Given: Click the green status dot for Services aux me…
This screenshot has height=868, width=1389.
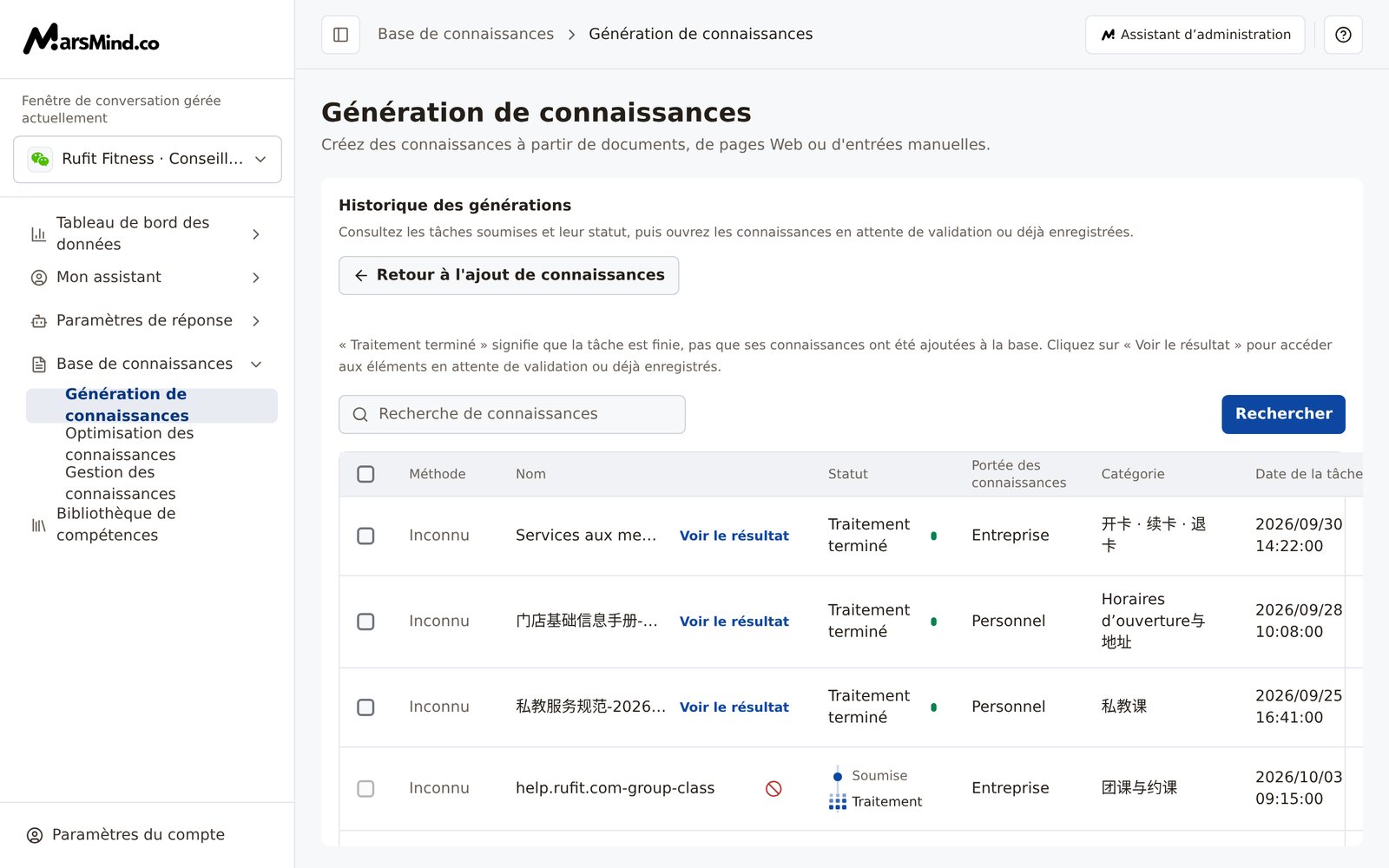Looking at the screenshot, I should coord(933,536).
